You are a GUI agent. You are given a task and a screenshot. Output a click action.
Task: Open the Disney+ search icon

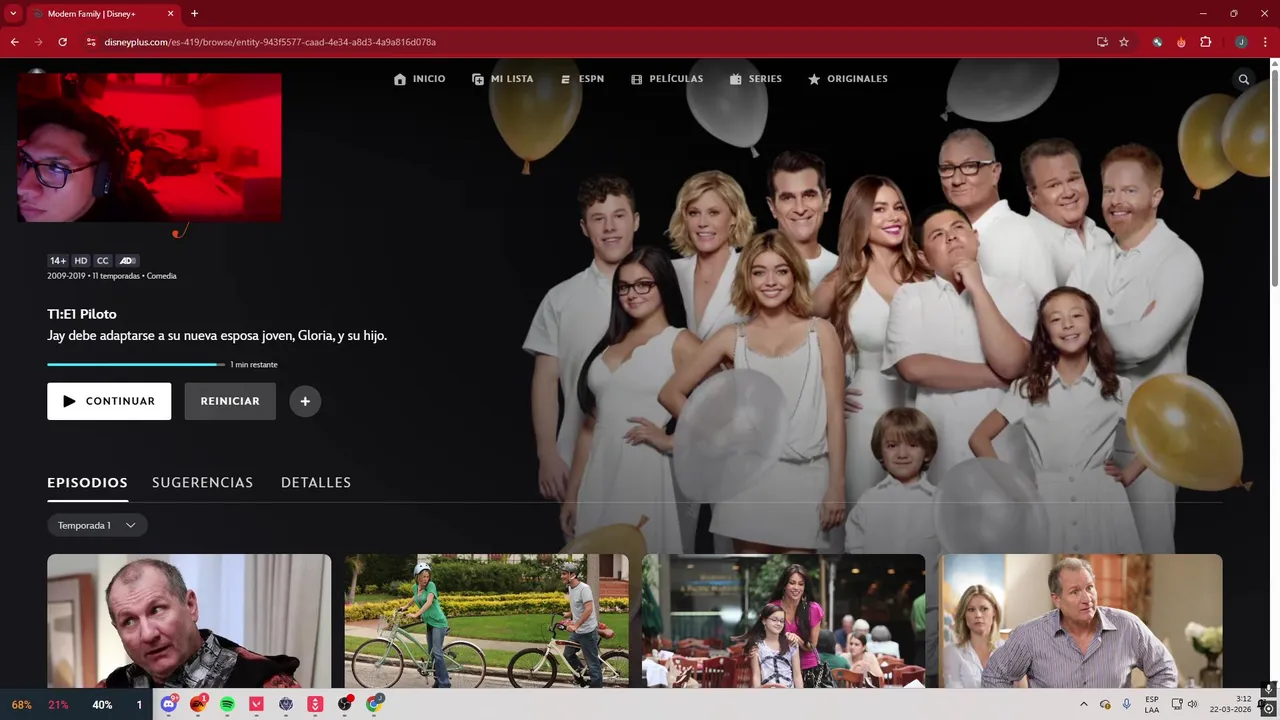(1244, 79)
